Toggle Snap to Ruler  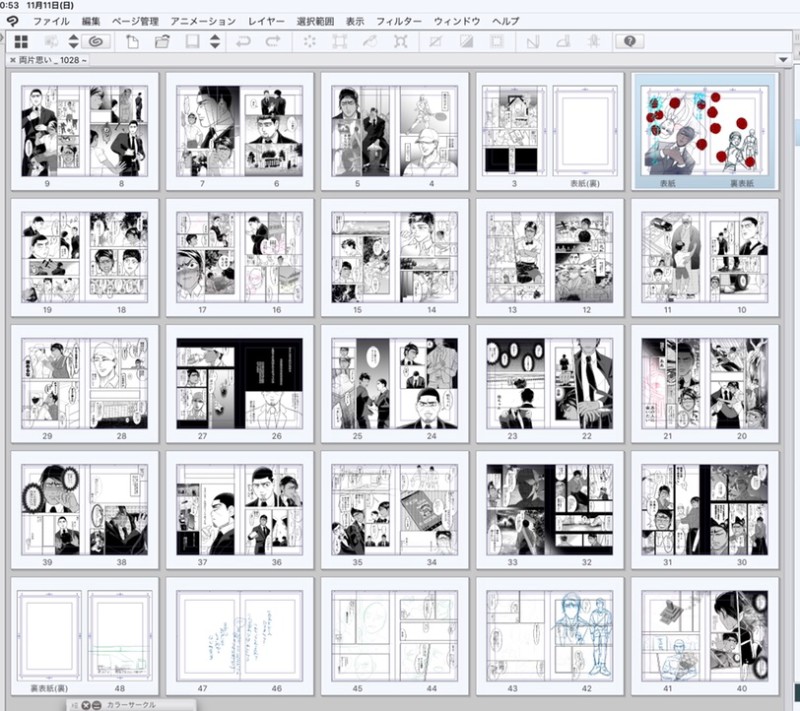(x=533, y=41)
